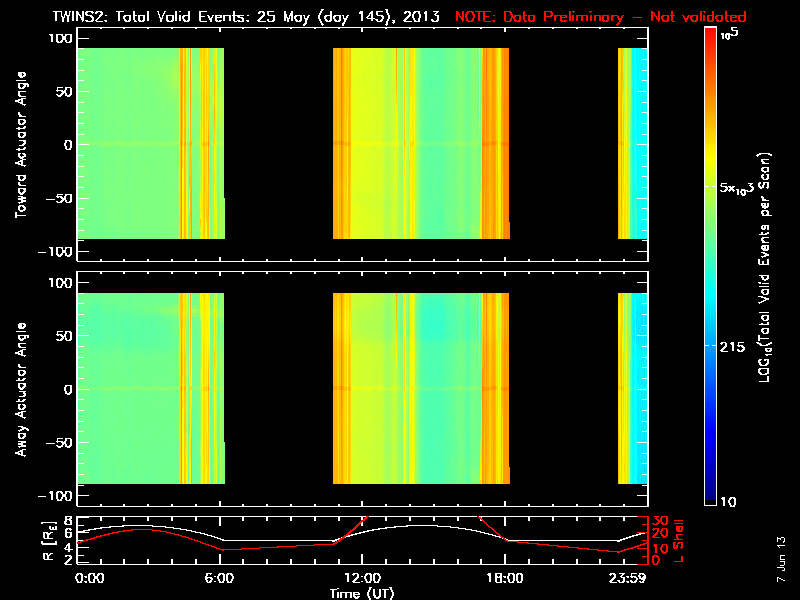Image resolution: width=800 pixels, height=600 pixels.
Task: Select the 215 color bar tick label
Action: point(732,347)
